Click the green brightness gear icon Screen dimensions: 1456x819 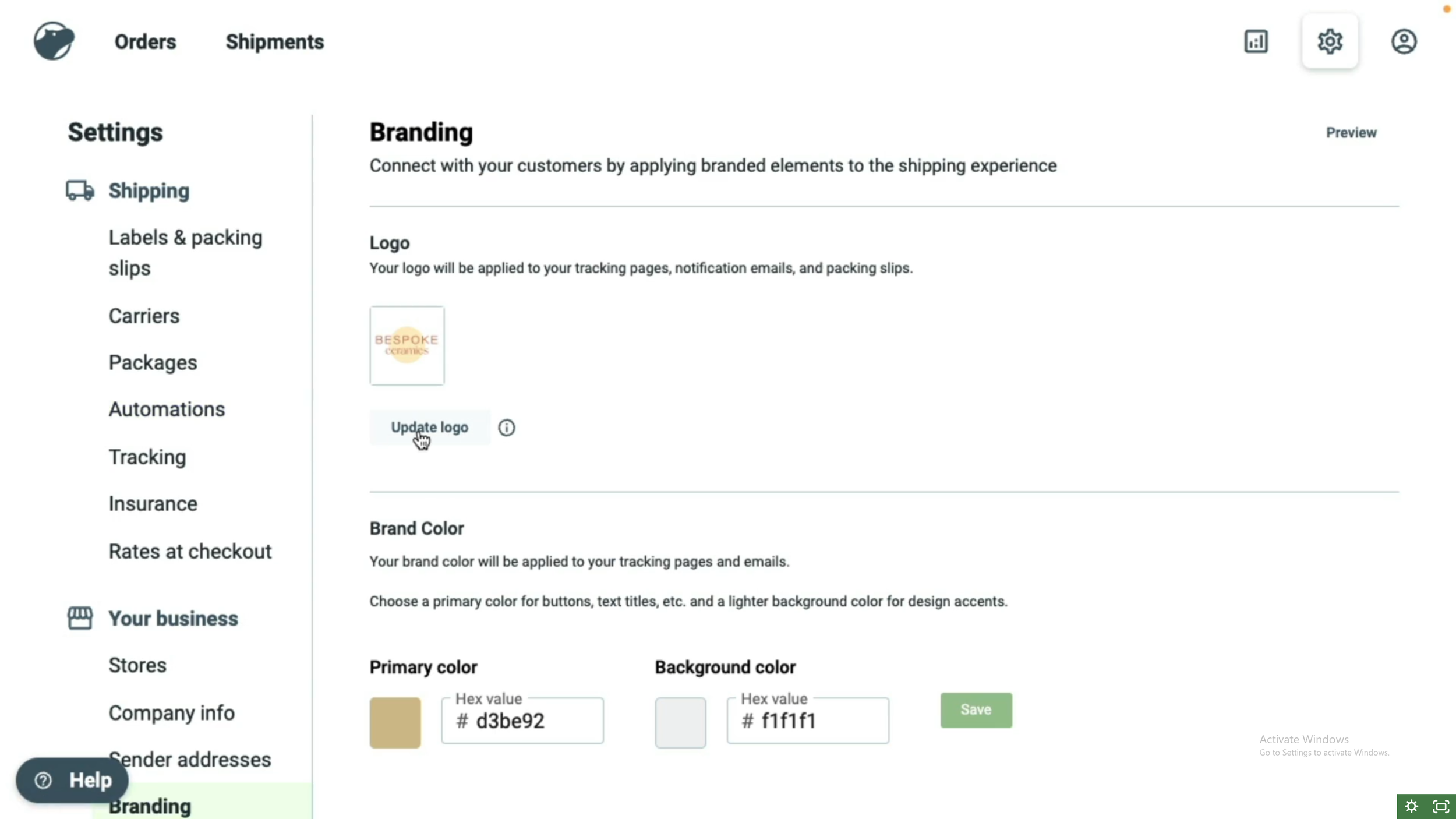coord(1411,806)
